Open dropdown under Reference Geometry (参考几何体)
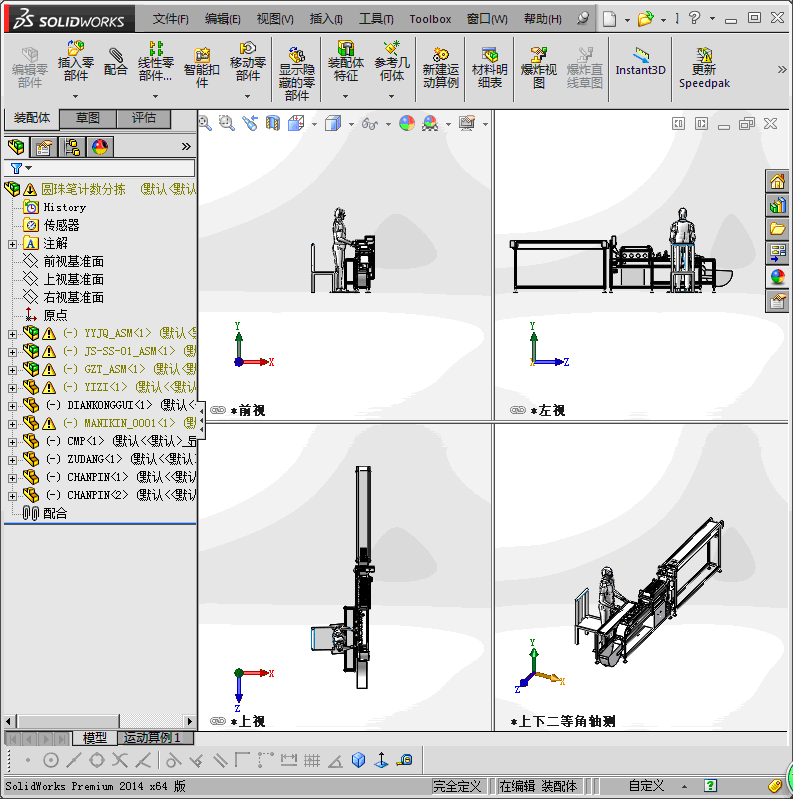 coord(391,96)
